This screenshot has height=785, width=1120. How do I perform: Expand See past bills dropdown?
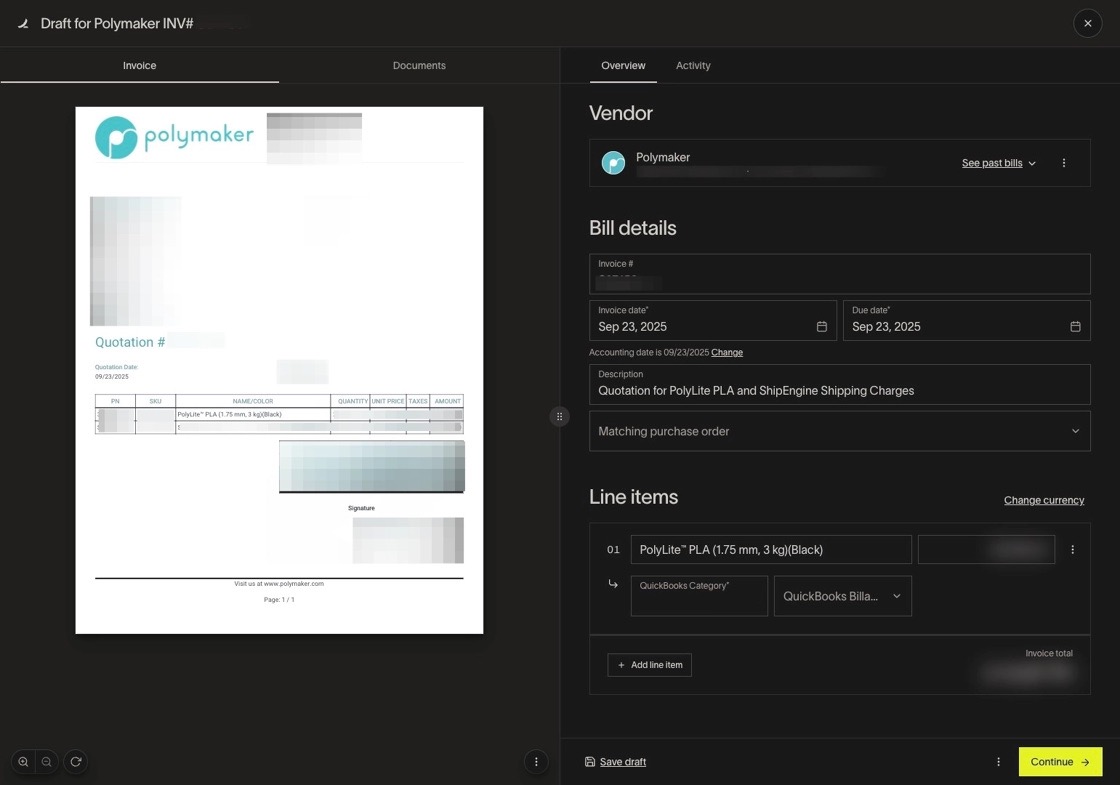998,163
